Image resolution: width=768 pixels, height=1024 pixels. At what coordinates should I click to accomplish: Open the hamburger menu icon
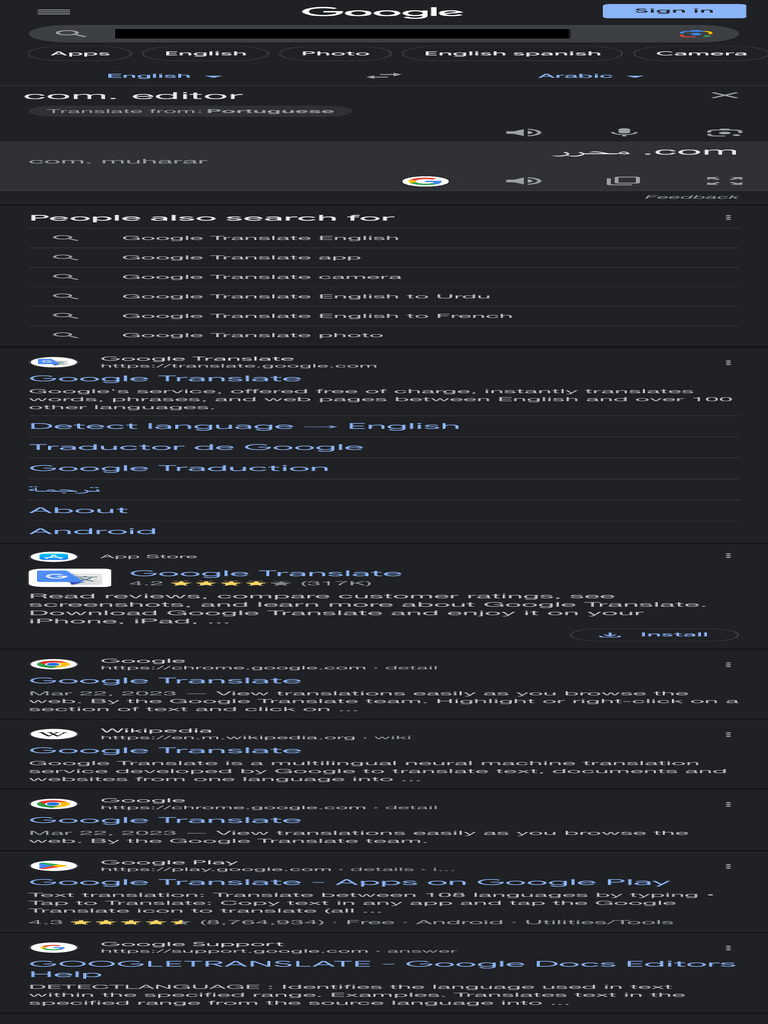[54, 12]
